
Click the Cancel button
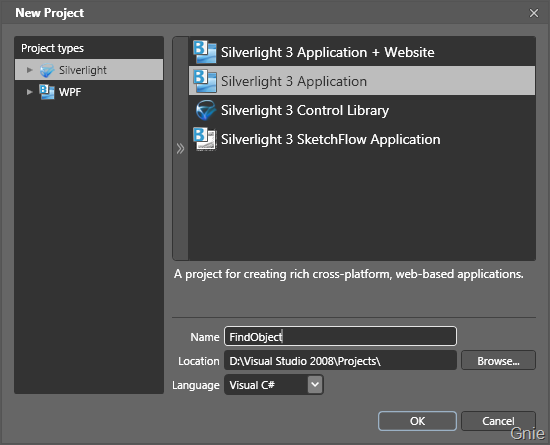(498, 421)
